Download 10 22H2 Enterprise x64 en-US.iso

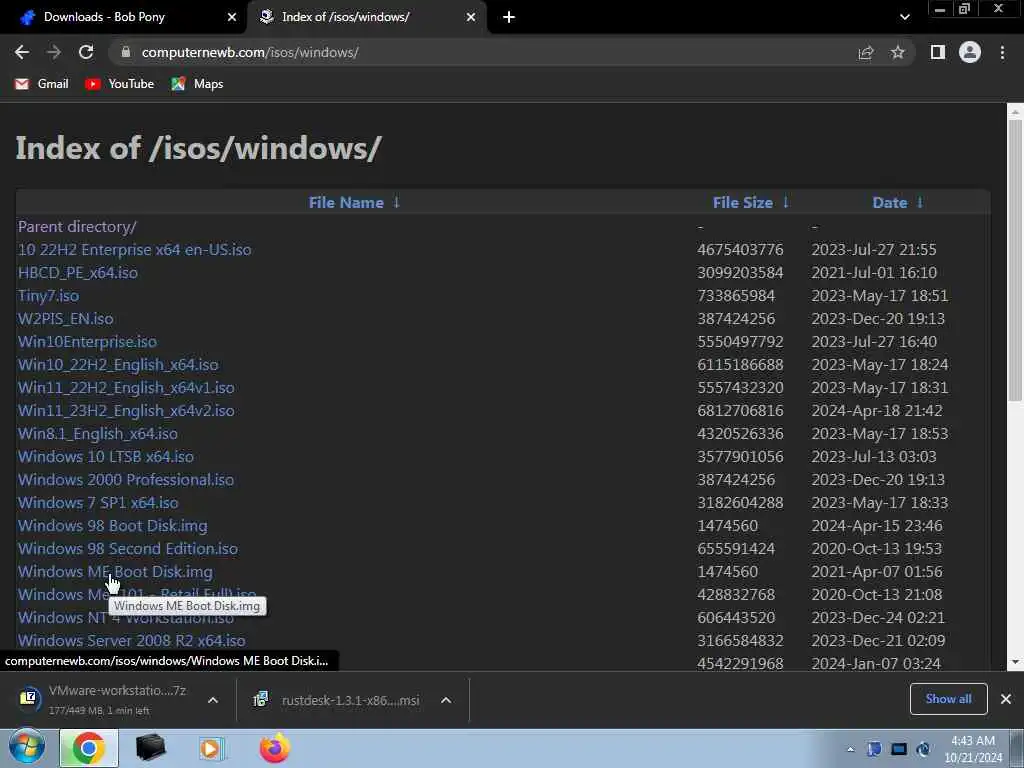tap(135, 249)
